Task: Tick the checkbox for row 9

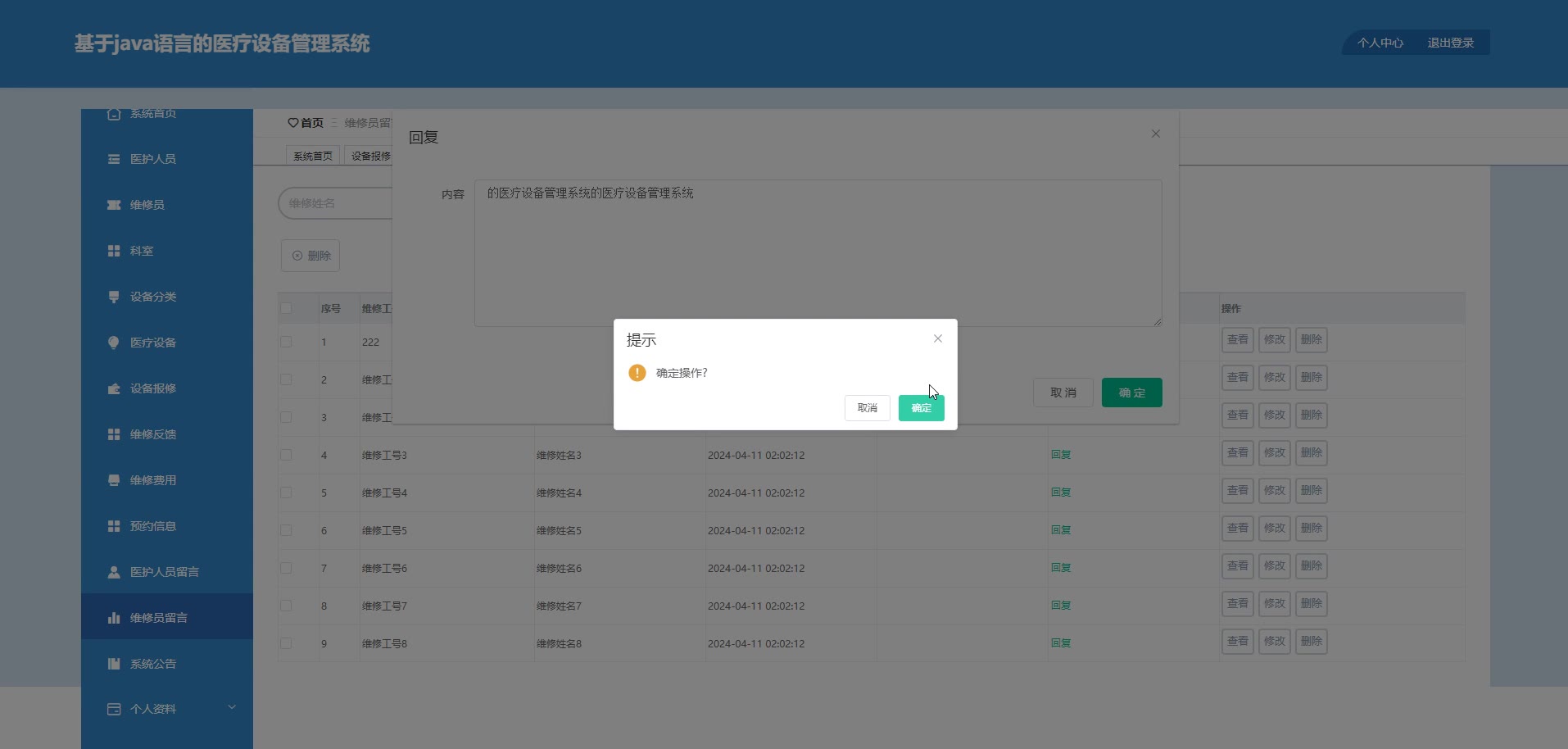Action: (x=286, y=643)
